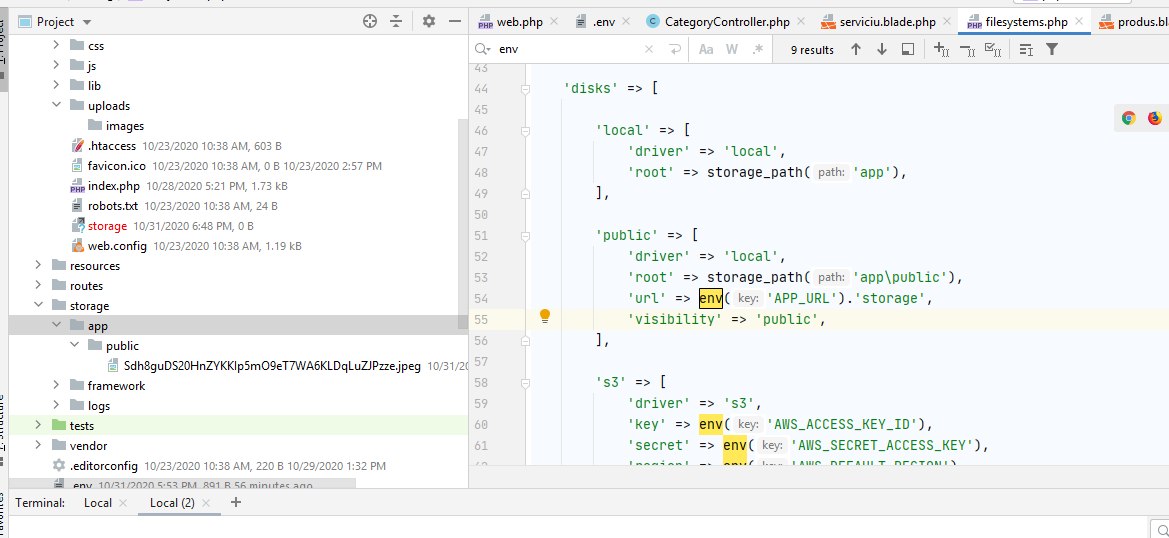Click the collapse all icon in Project header
This screenshot has width=1169, height=538.
point(396,22)
